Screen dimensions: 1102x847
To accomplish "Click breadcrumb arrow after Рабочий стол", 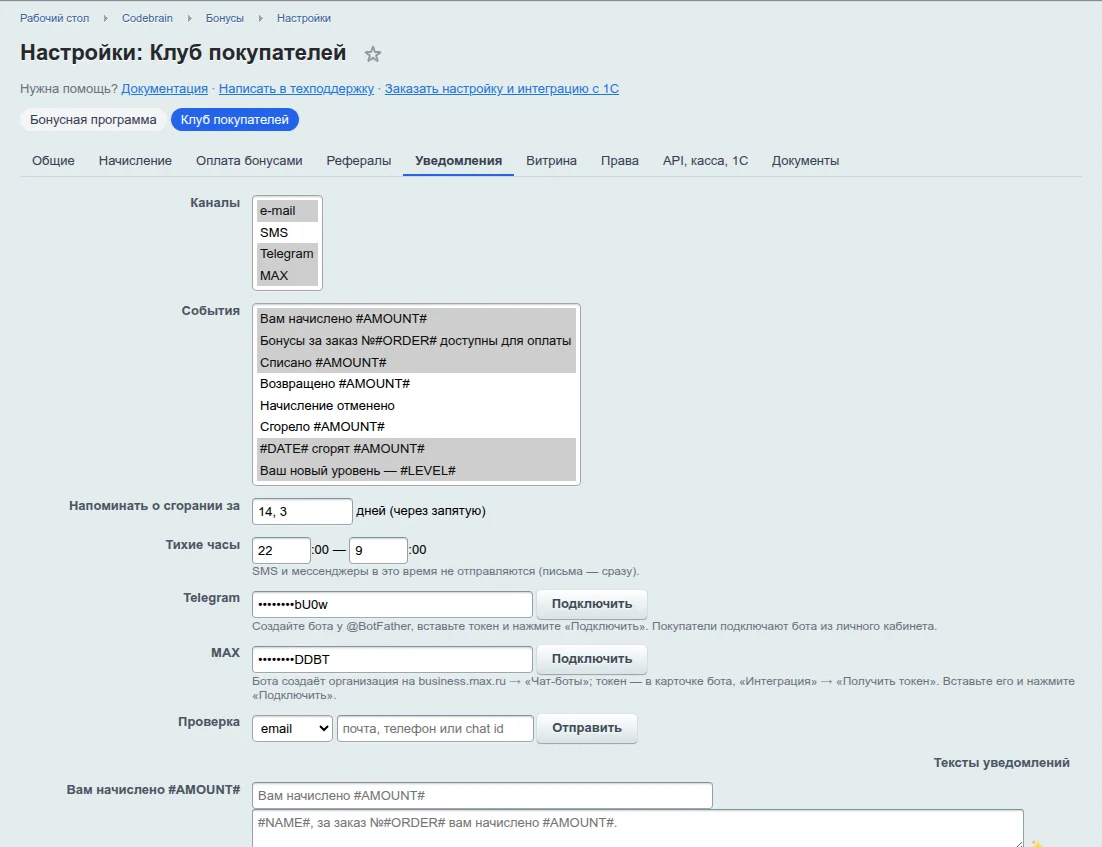I will (105, 18).
